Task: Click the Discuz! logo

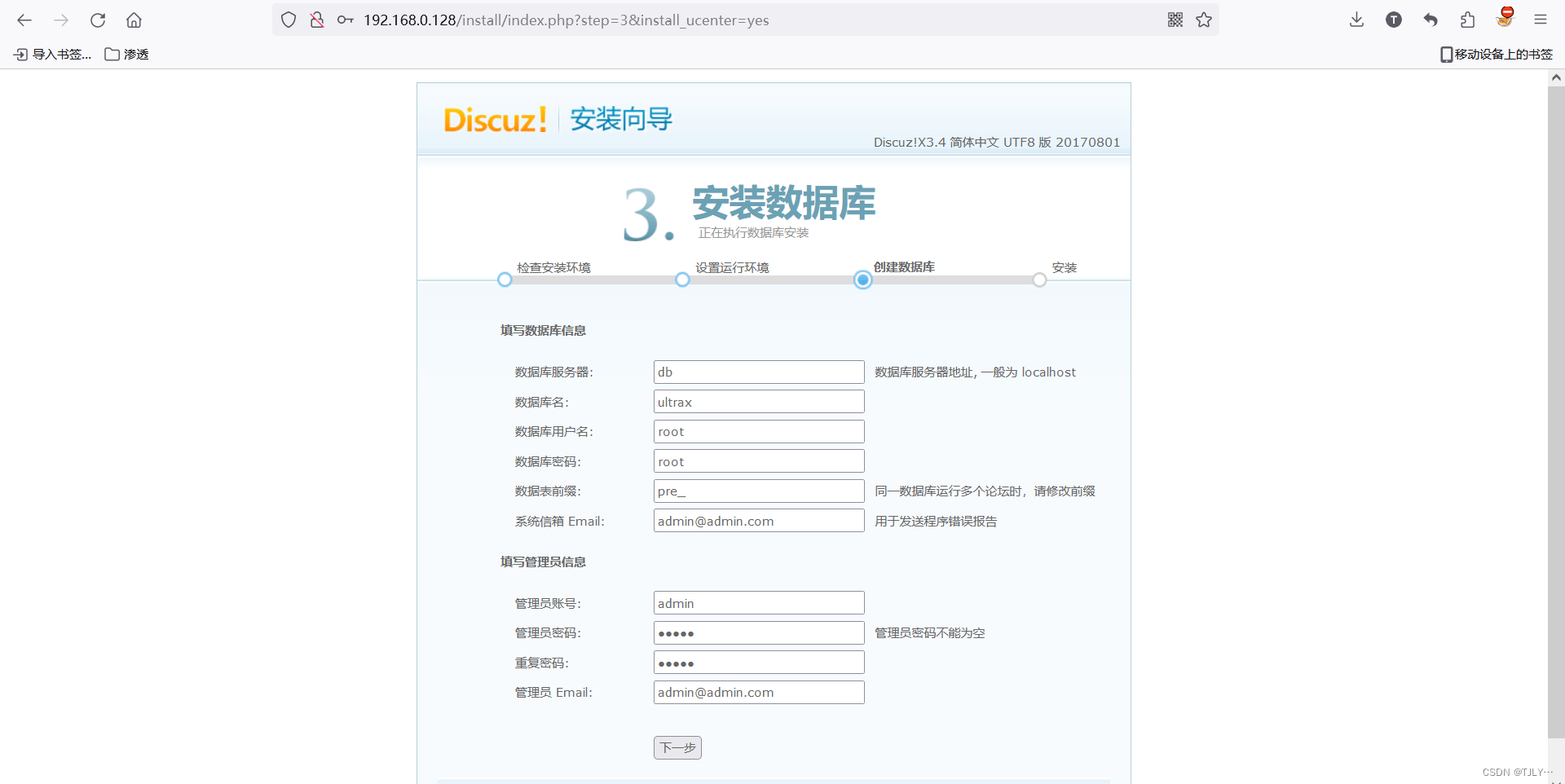Action: coord(495,120)
